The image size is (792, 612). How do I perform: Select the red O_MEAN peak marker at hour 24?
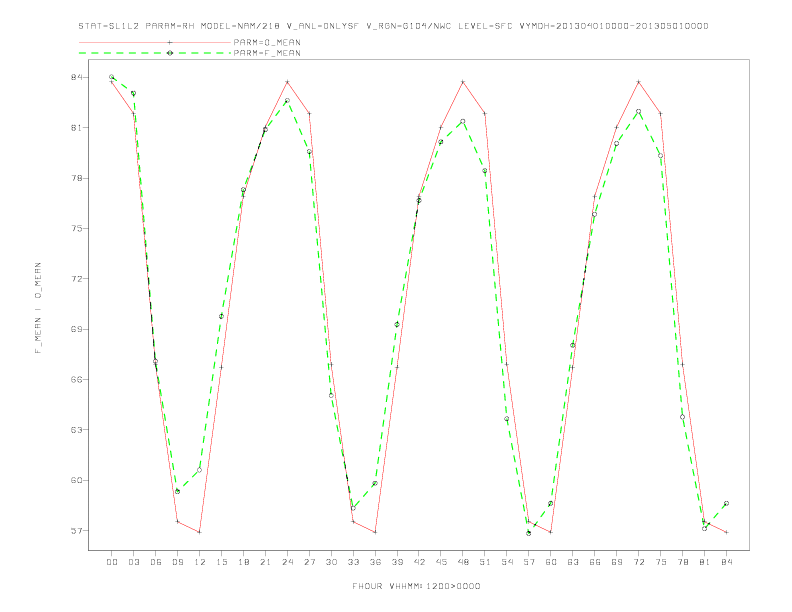click(x=287, y=82)
